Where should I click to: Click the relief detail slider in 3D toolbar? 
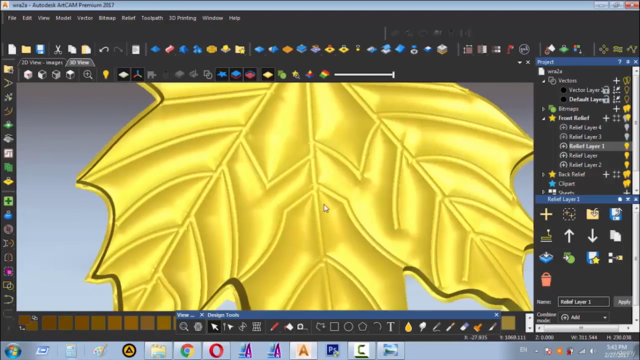[364, 75]
